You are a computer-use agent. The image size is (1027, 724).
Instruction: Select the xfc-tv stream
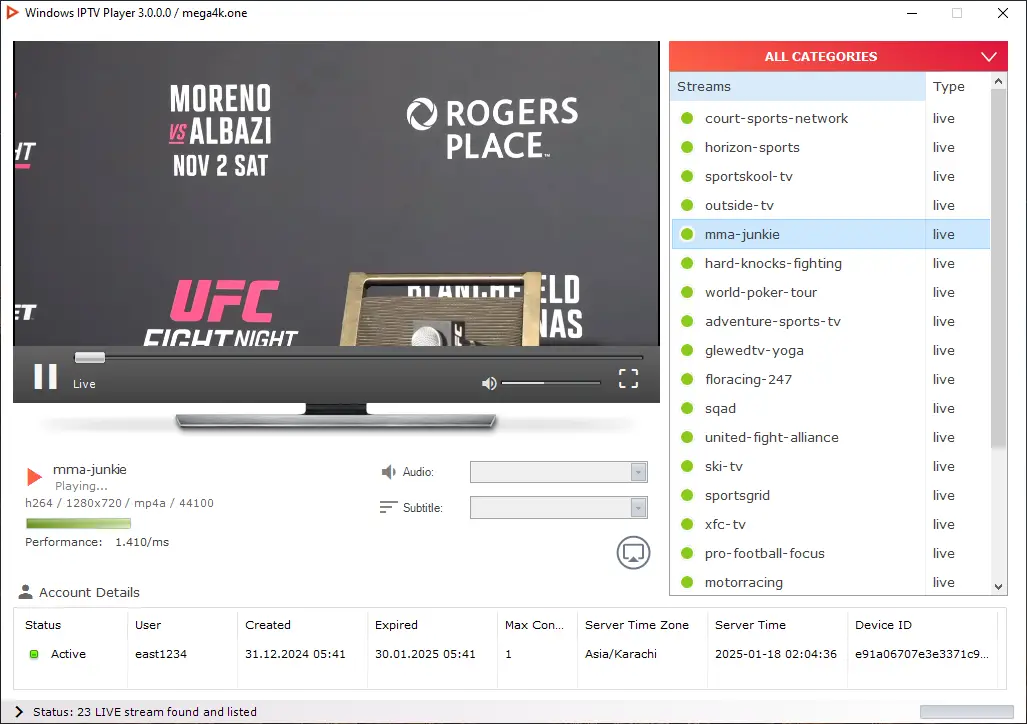click(x=831, y=524)
